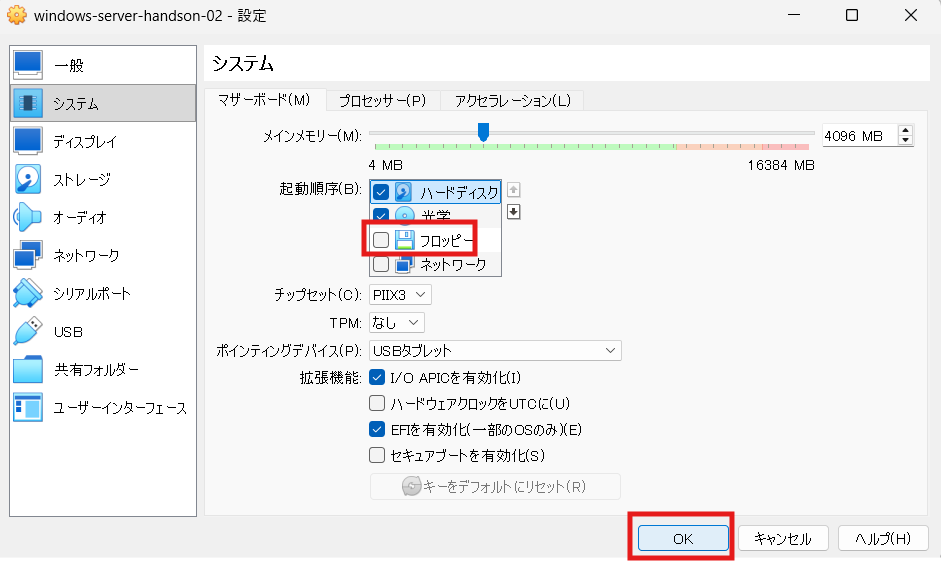This screenshot has width=941, height=562.
Task: Click キャンセル button
Action: click(783, 538)
